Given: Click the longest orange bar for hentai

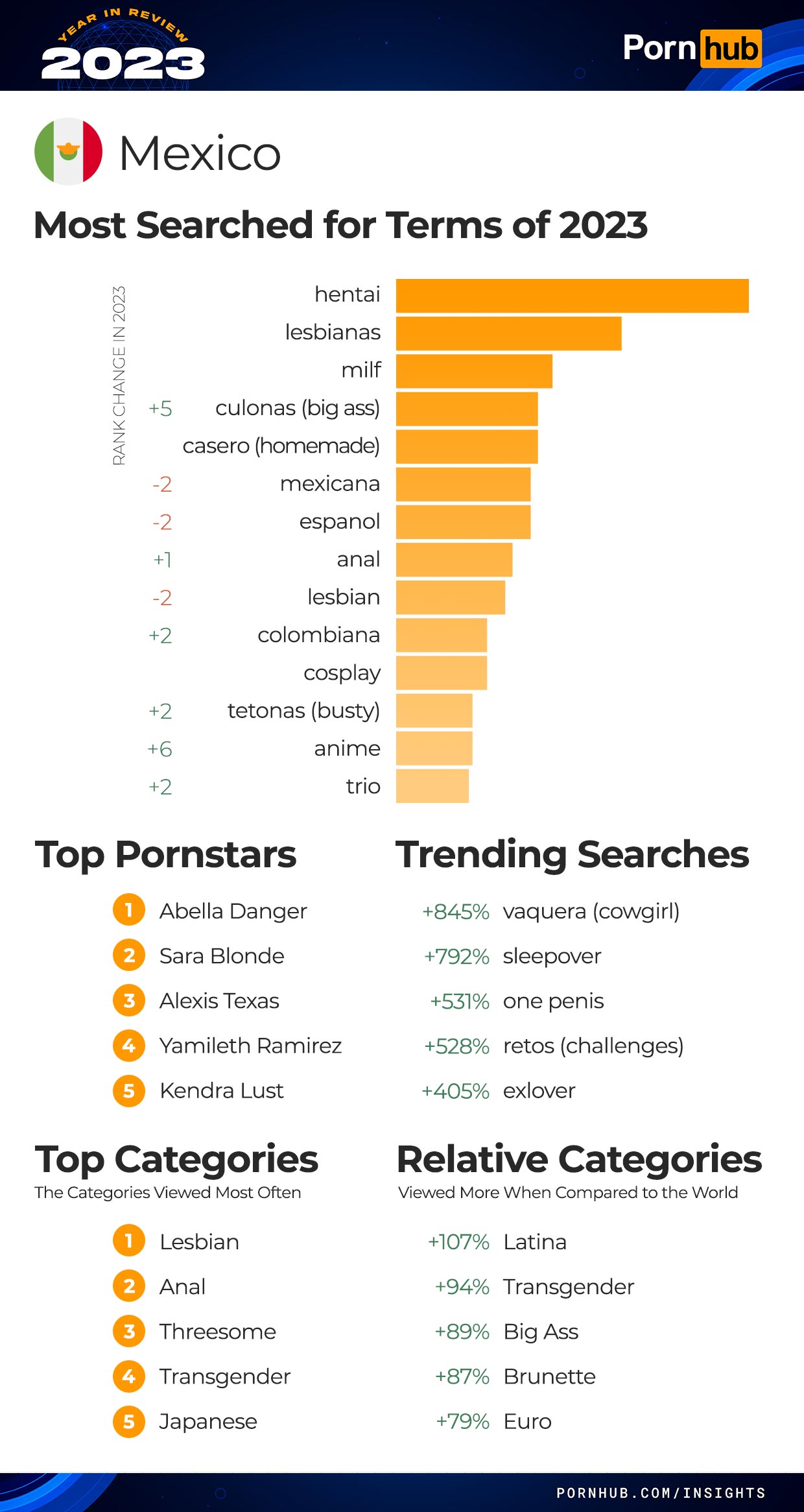Looking at the screenshot, I should [573, 296].
